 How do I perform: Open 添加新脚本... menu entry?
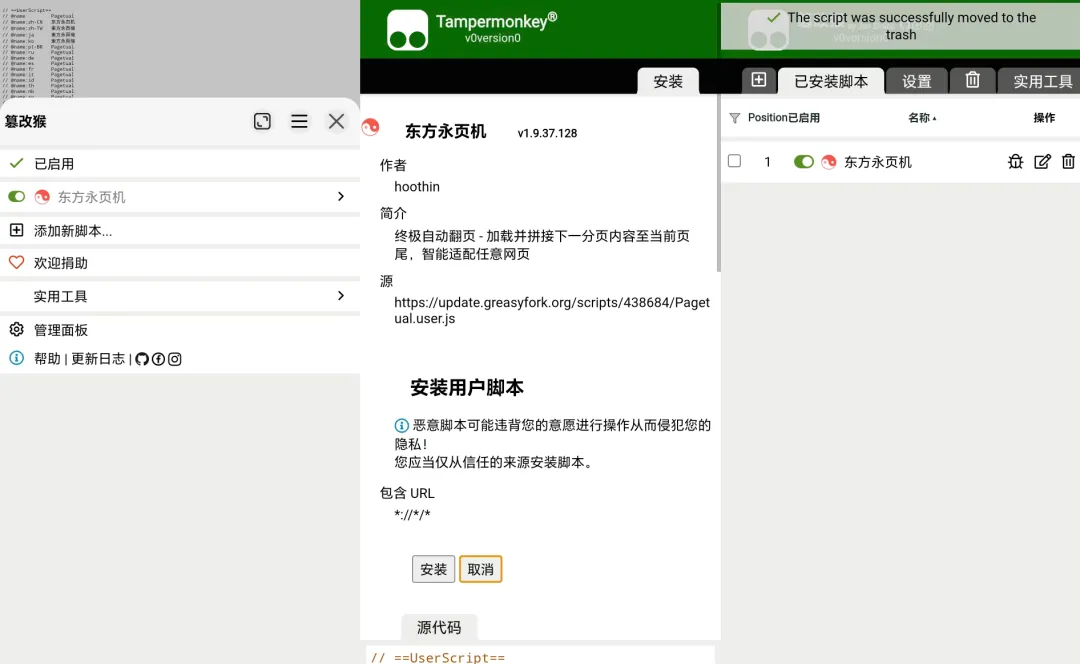click(180, 231)
